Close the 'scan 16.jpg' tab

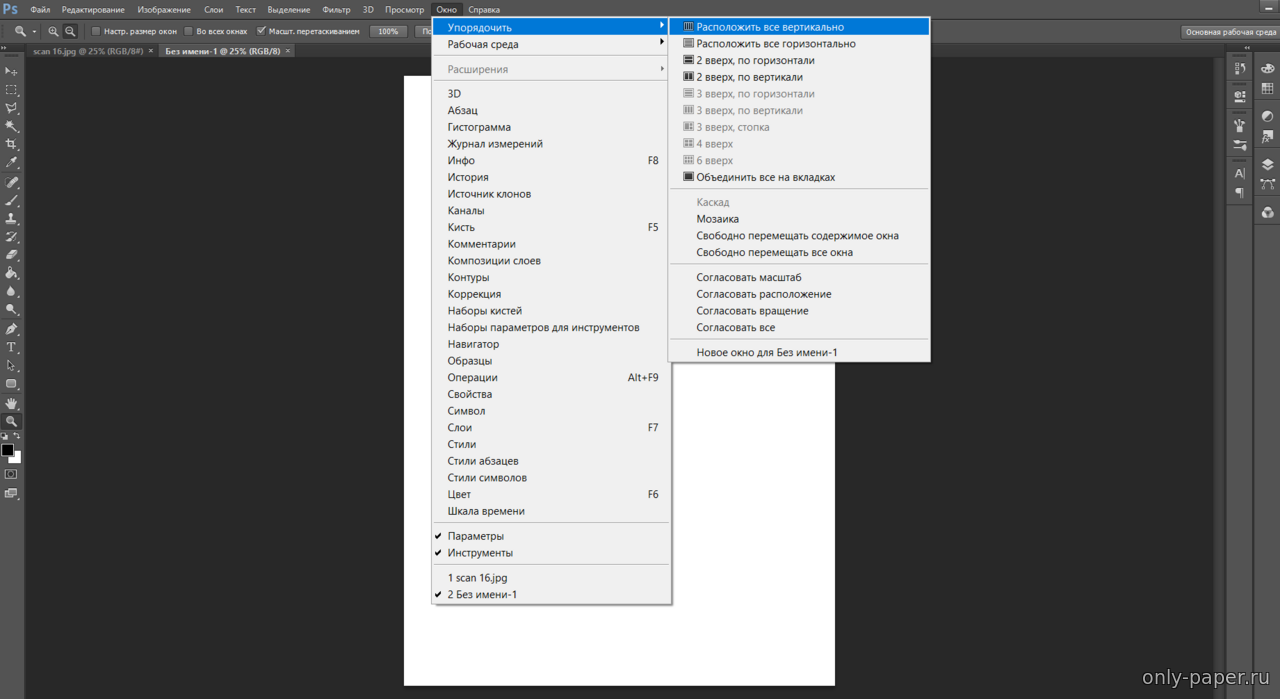click(x=151, y=50)
